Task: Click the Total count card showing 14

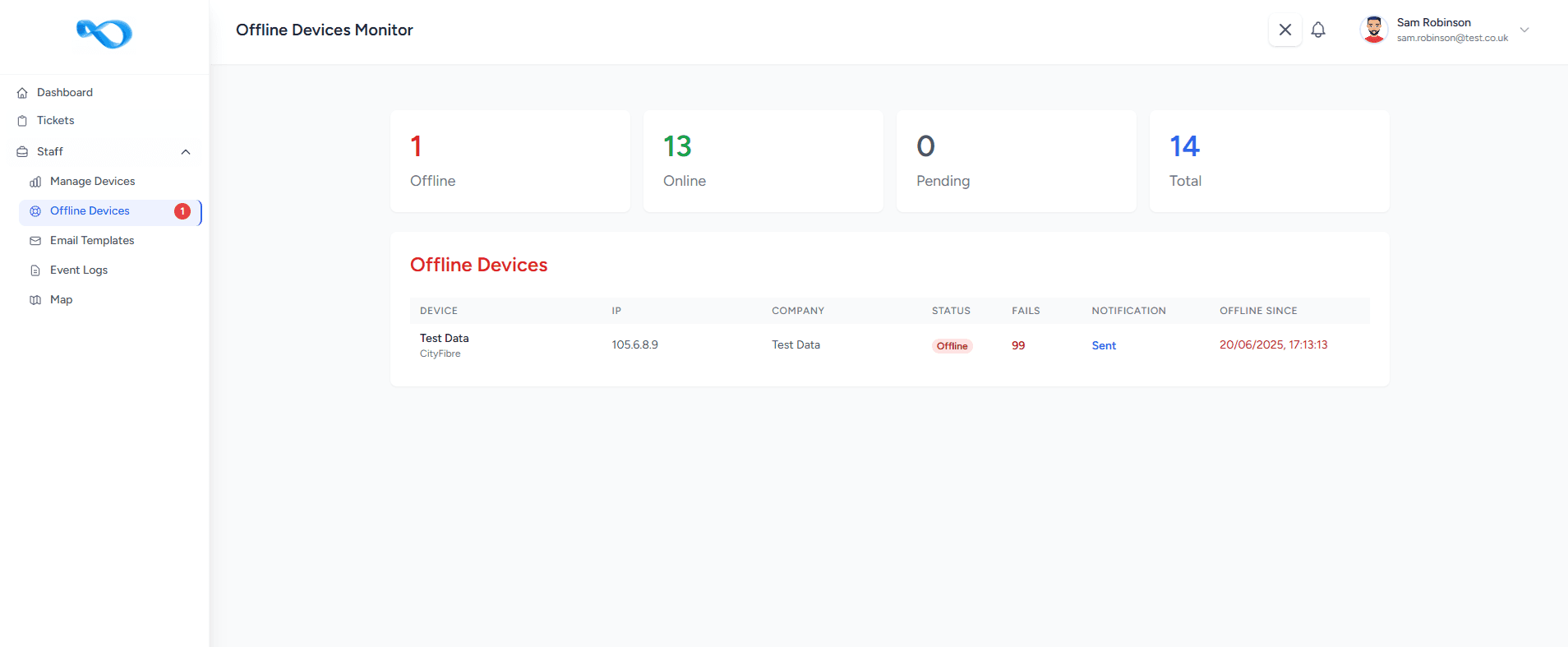Action: tap(1270, 161)
